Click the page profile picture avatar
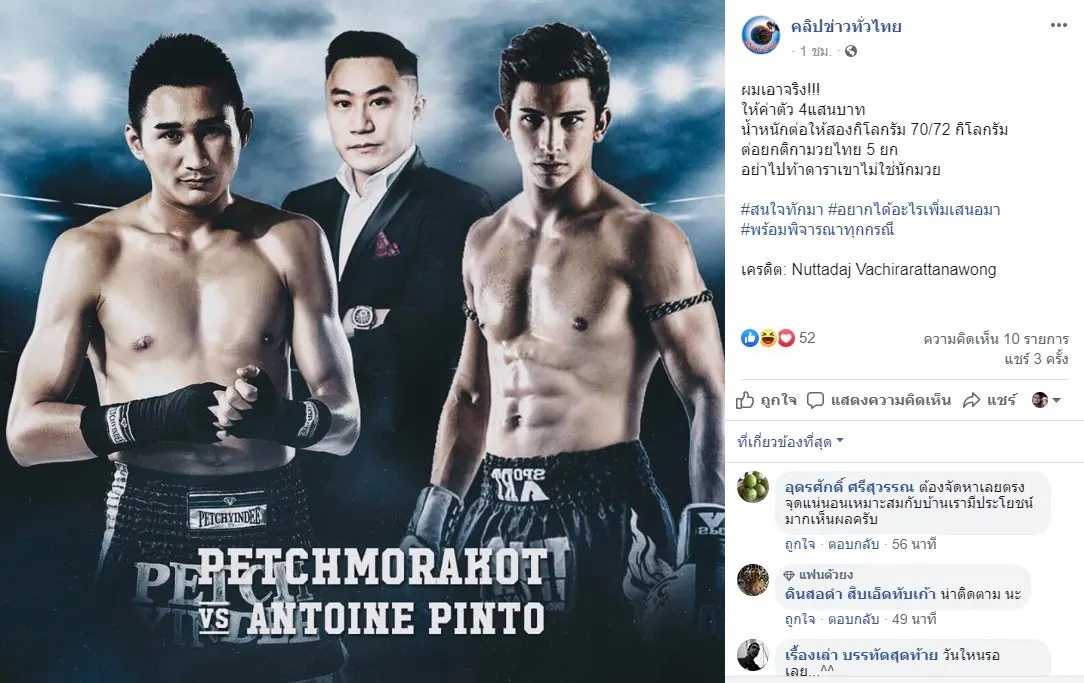 pos(760,34)
